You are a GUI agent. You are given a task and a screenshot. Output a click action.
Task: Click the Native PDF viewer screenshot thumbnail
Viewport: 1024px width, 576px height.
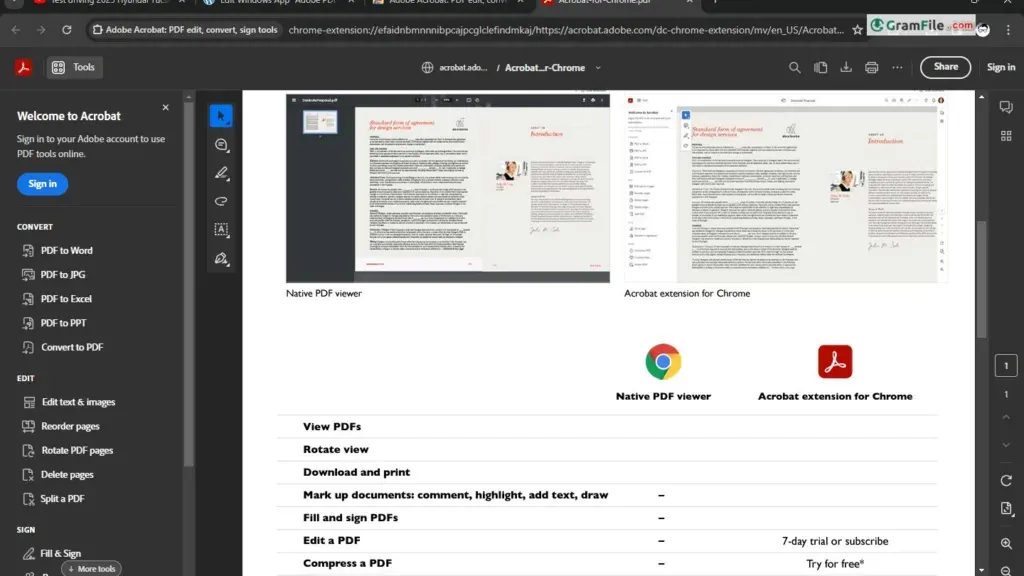tap(447, 188)
